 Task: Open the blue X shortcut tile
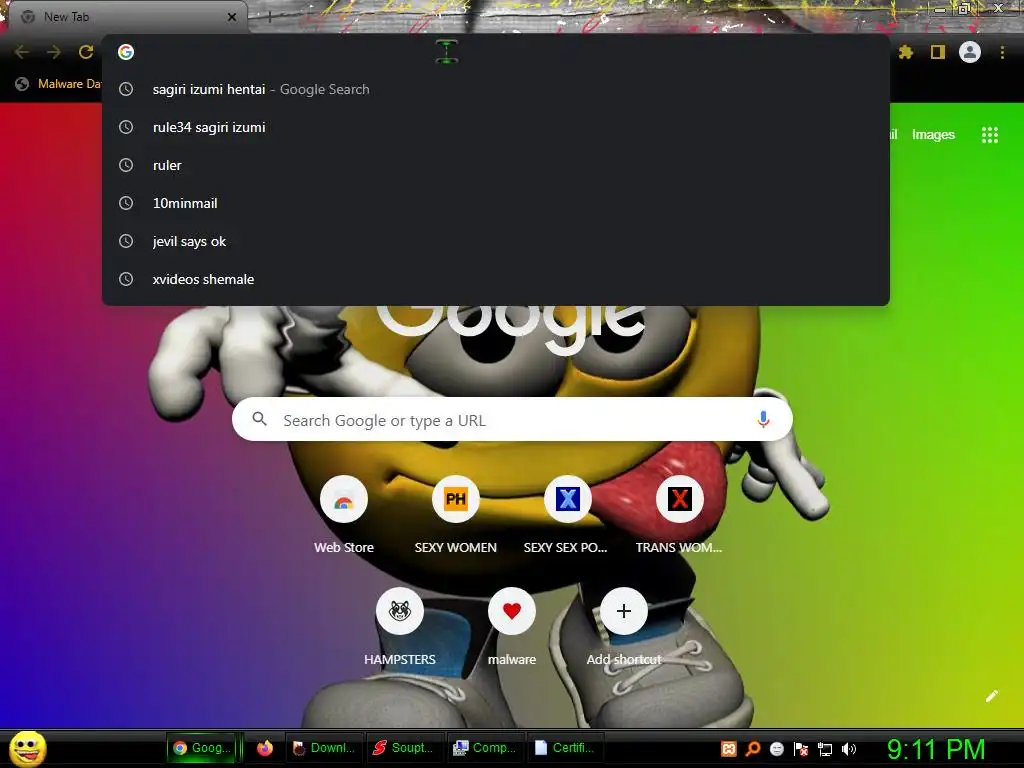click(x=568, y=500)
